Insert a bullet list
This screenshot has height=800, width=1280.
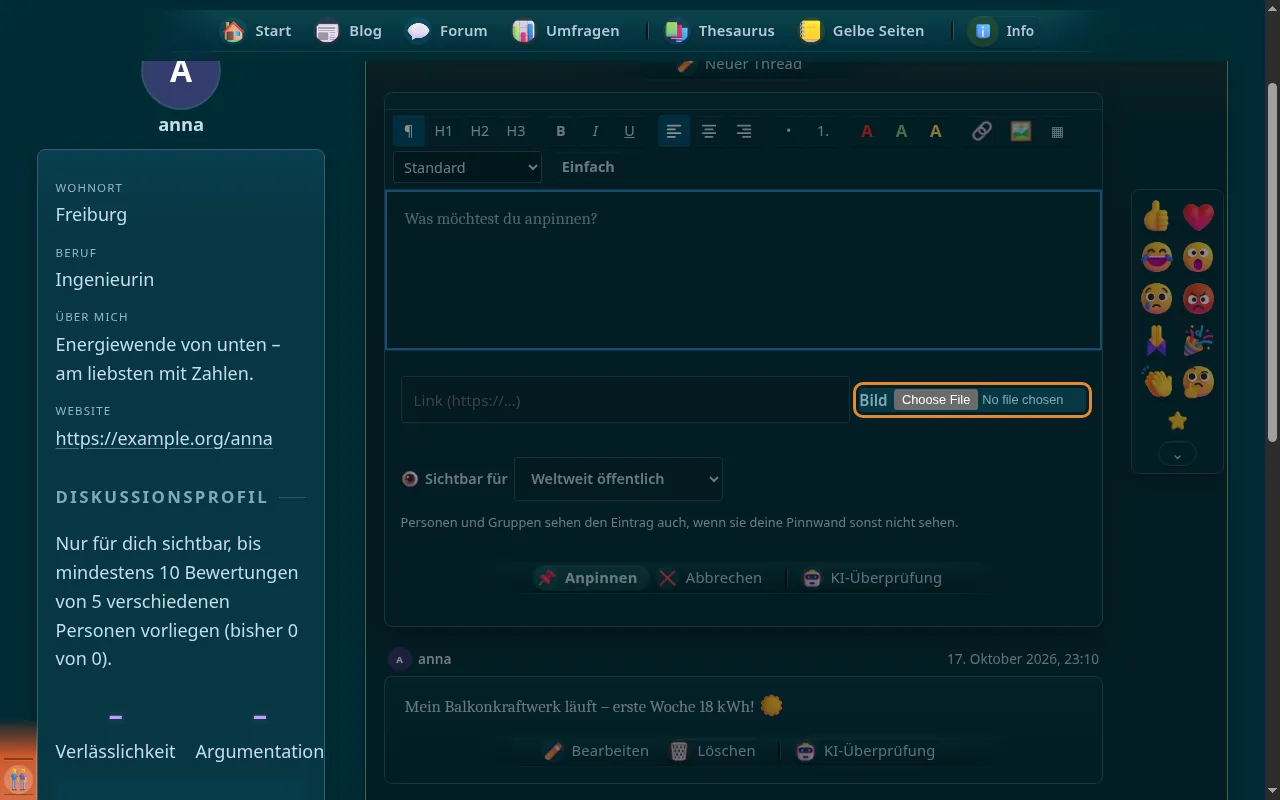coord(789,131)
